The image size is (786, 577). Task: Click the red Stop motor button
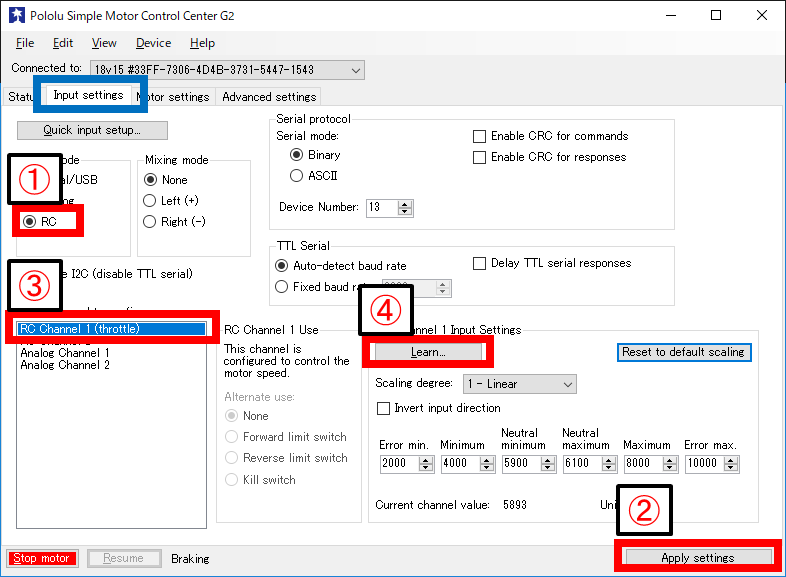tap(42, 558)
